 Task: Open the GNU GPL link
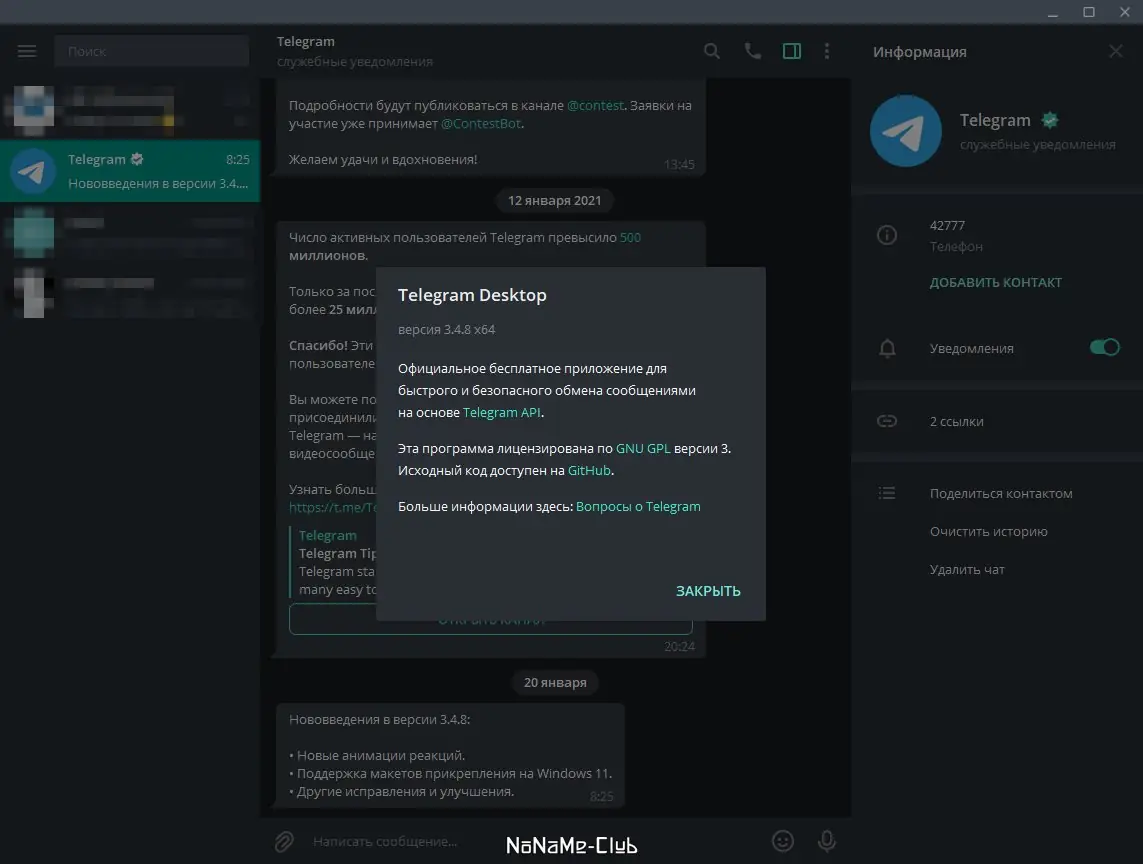643,448
